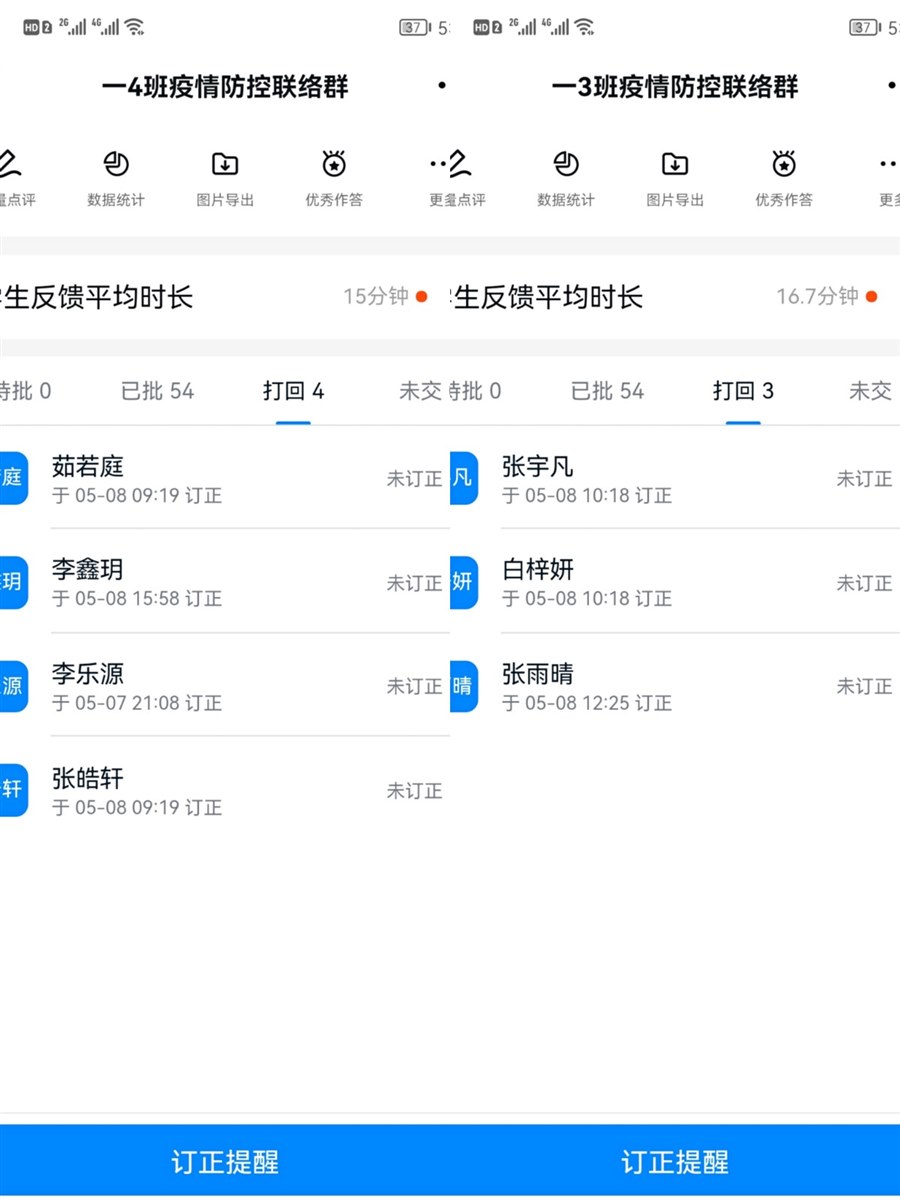Select 已批 54 tab in 一4班 group
The height and width of the screenshot is (1200, 900).
coord(157,391)
